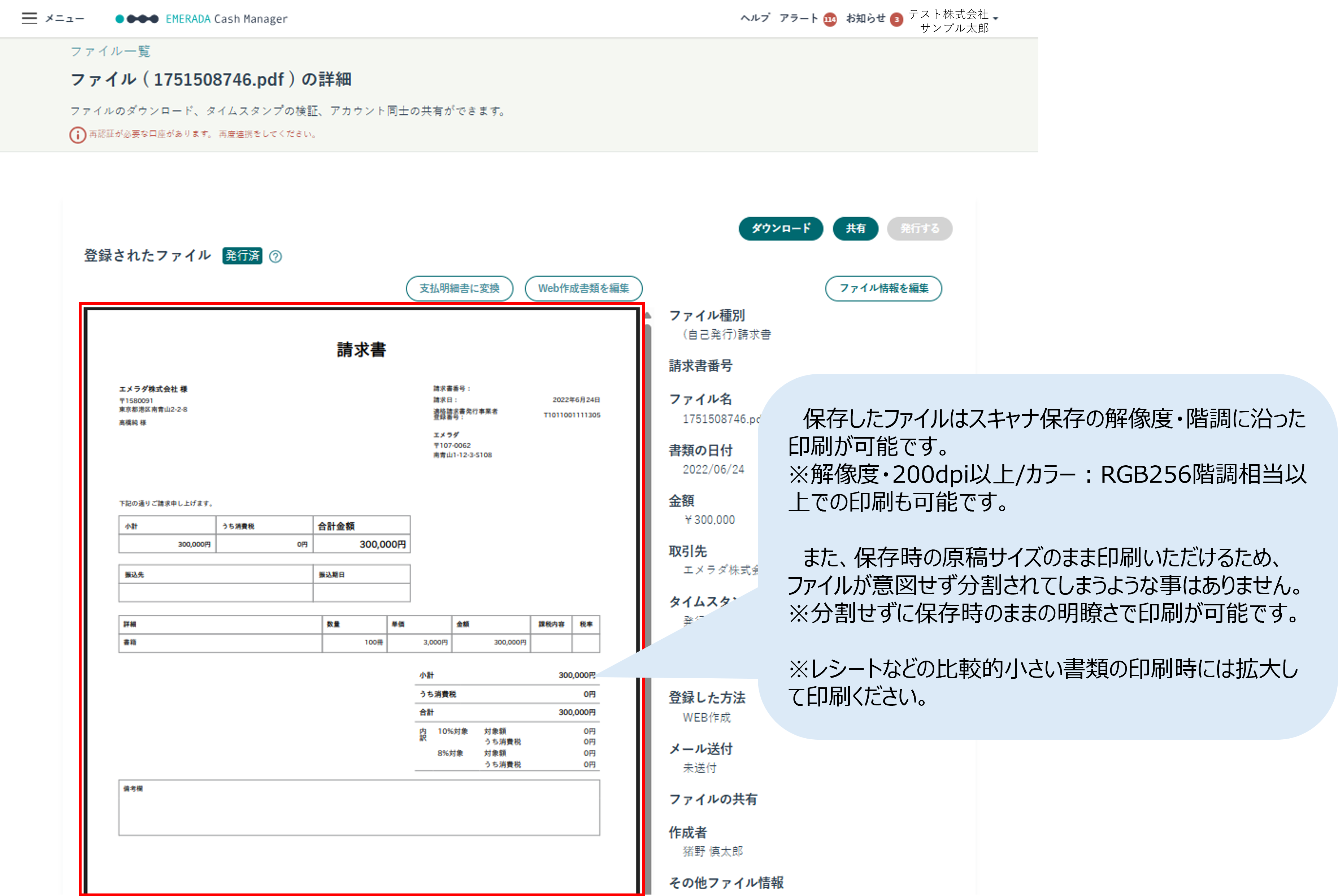Click the EMERADA Cash Manager logo

201,19
